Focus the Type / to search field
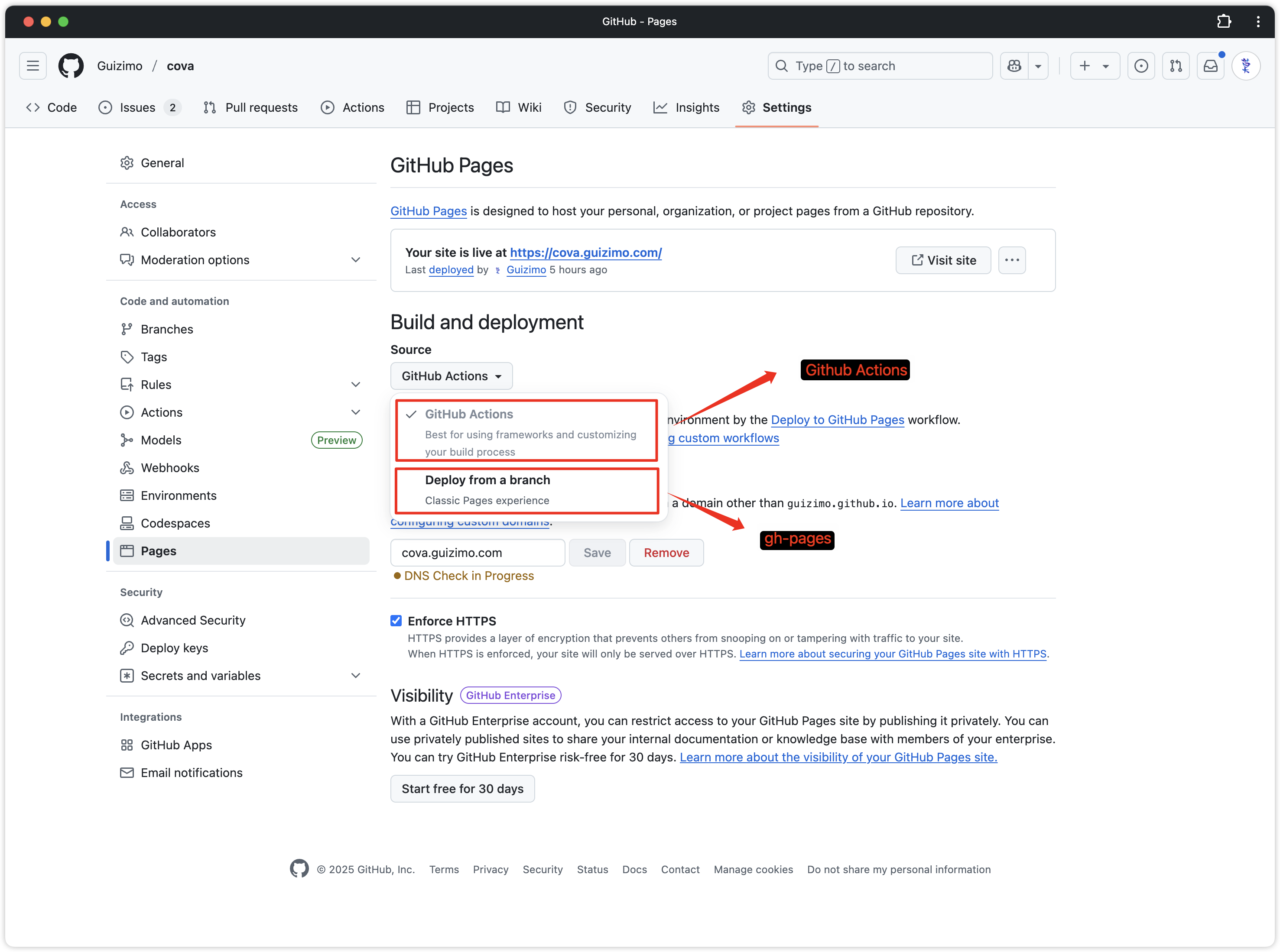Viewport: 1280px width, 952px height. tap(880, 66)
